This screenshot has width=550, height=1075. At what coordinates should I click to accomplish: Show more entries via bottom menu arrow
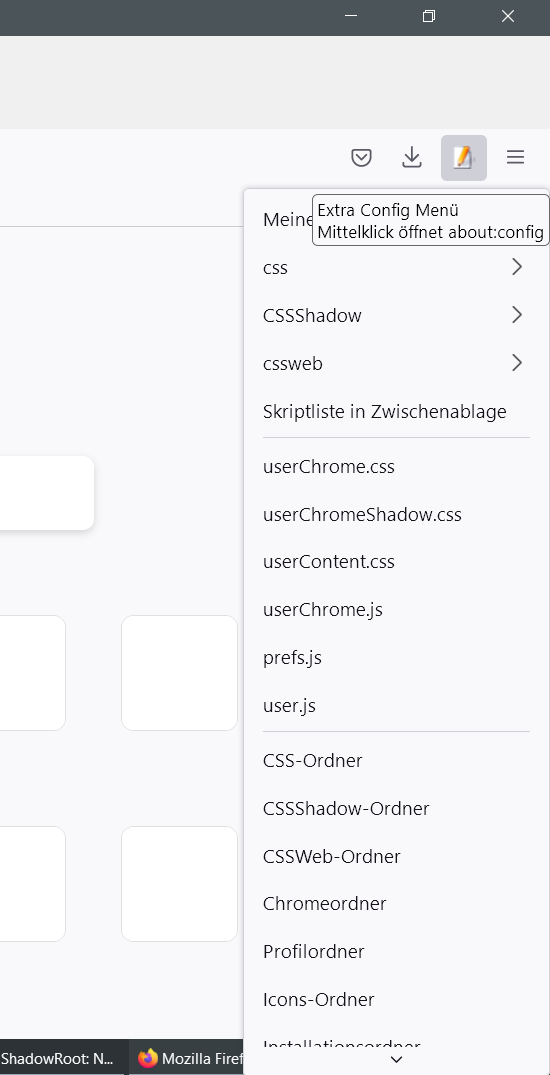click(x=396, y=1060)
